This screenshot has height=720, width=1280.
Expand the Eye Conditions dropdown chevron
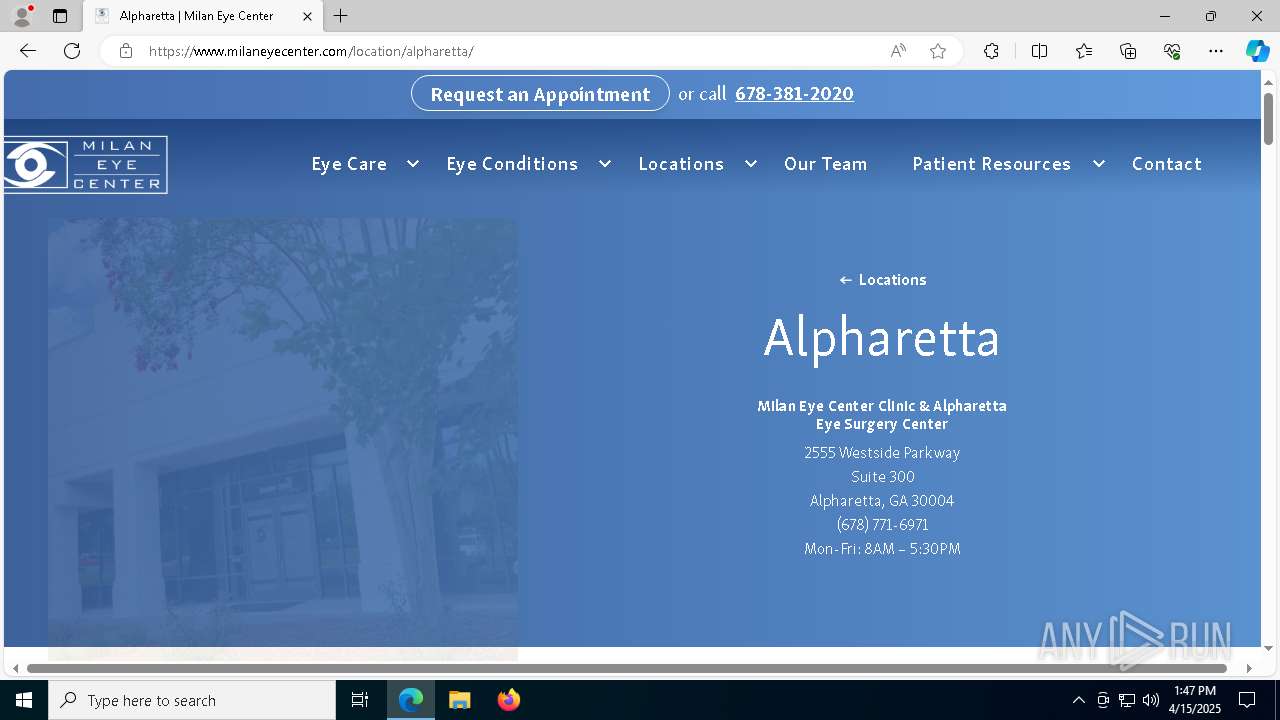click(604, 164)
